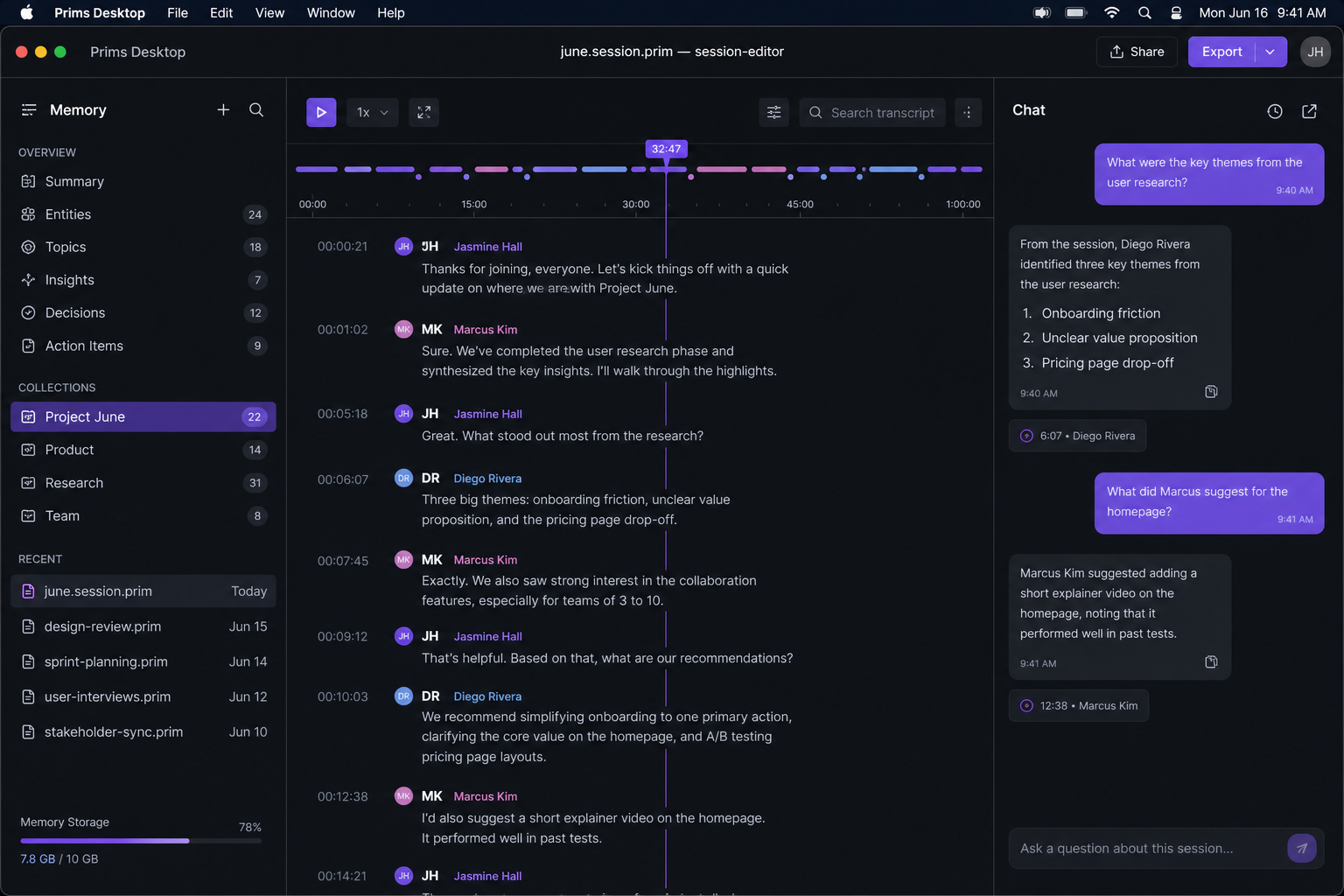Image resolution: width=1344 pixels, height=896 pixels.
Task: Open the Help menu
Action: click(391, 13)
